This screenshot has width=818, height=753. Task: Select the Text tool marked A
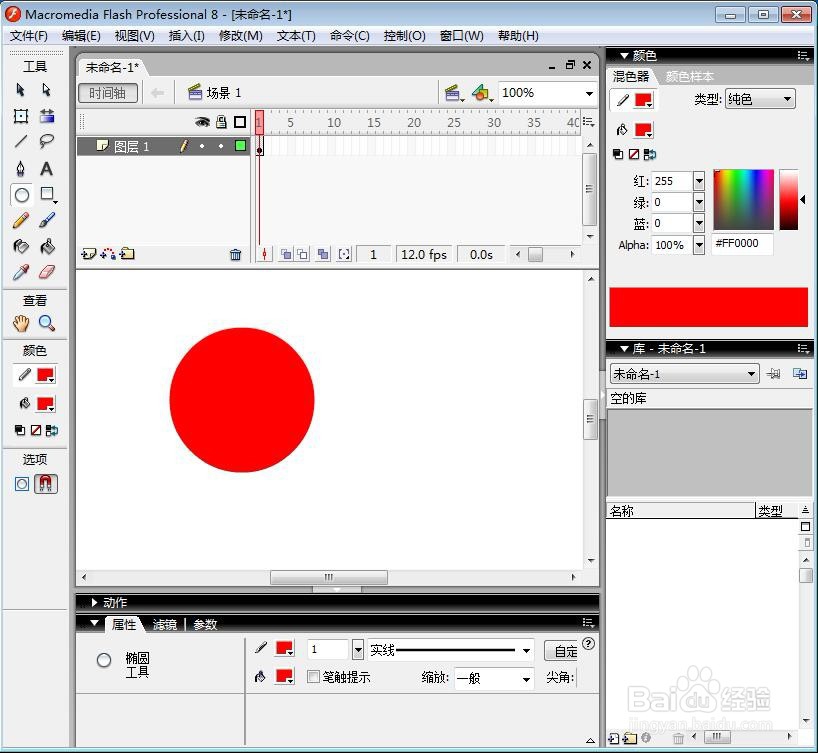tap(46, 169)
